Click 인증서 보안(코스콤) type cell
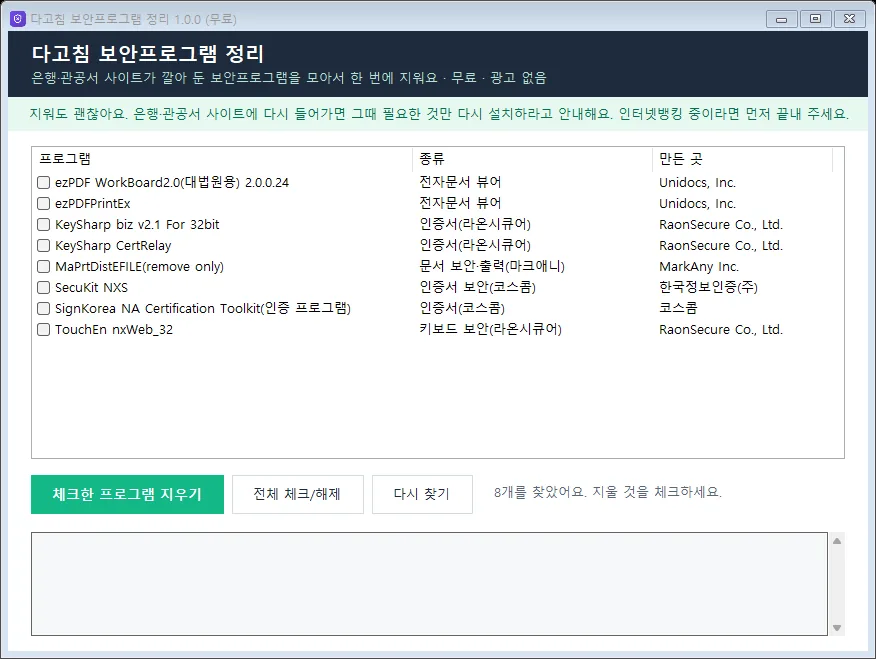The height and width of the screenshot is (659, 876). click(x=478, y=287)
